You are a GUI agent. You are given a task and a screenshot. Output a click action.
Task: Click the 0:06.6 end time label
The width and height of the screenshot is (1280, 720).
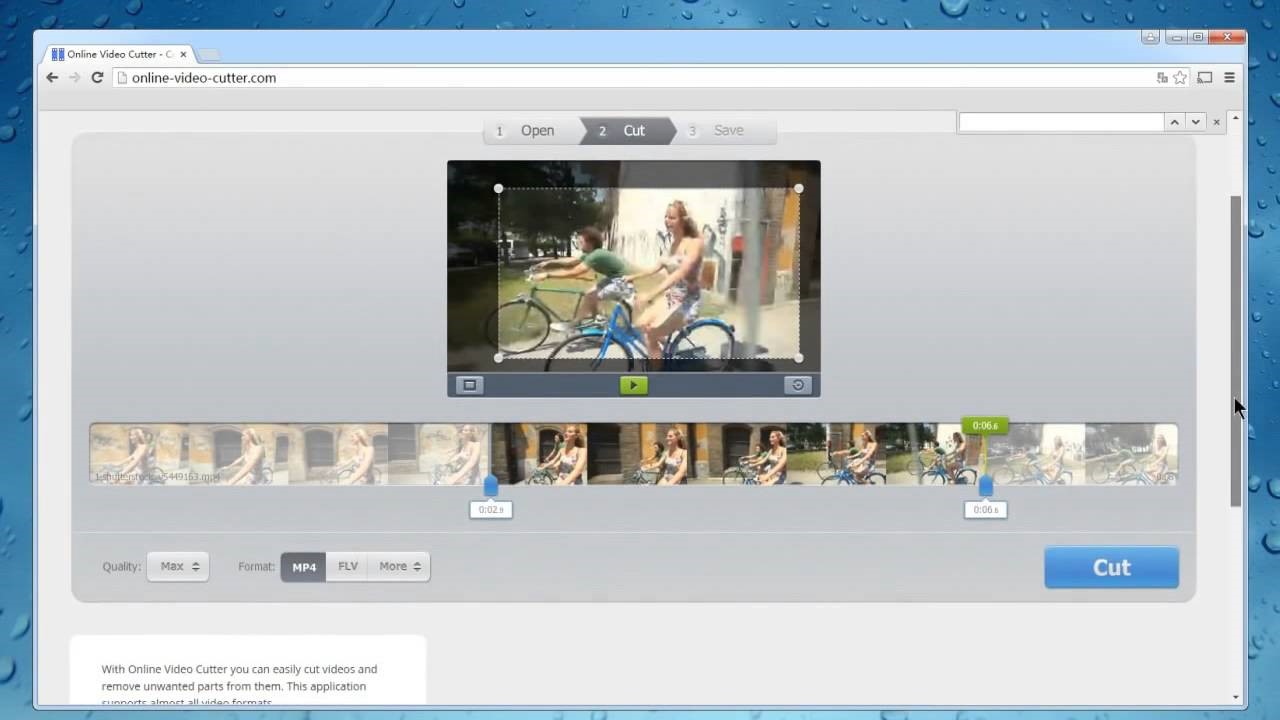coord(985,510)
